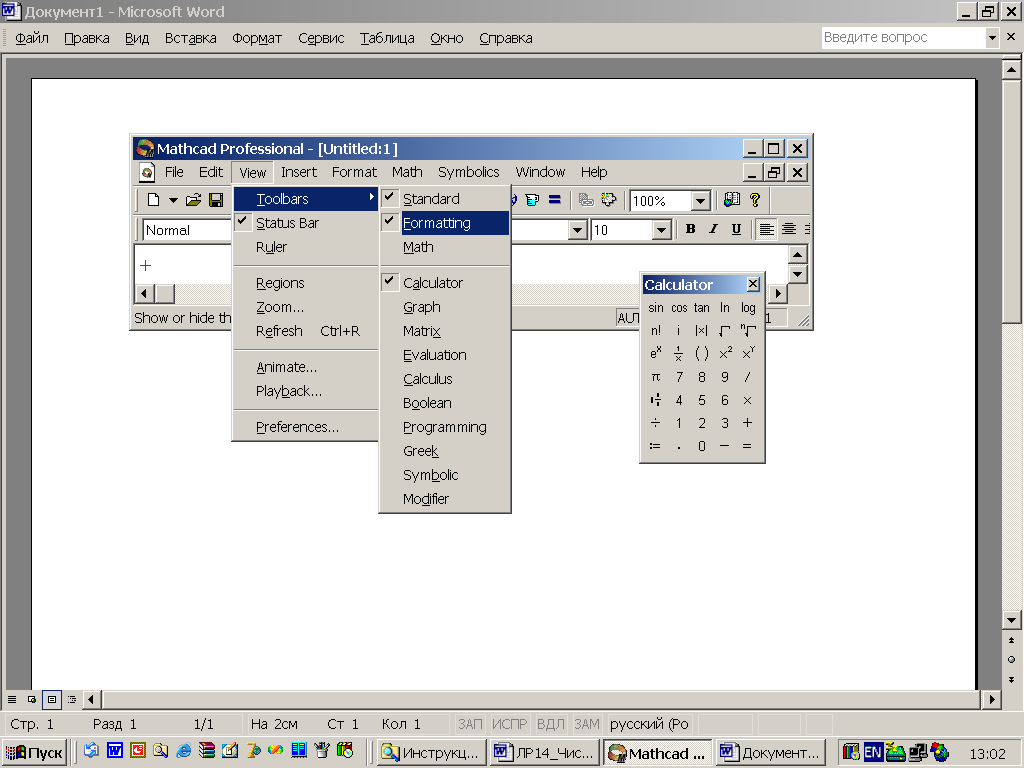
Task: Insert the absolute value operator
Action: (701, 330)
